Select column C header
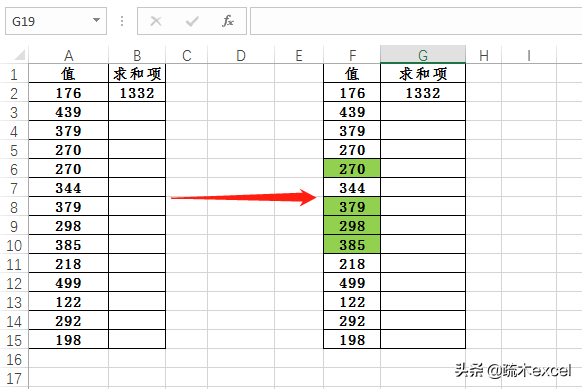The width and height of the screenshot is (582, 389). pos(187,55)
